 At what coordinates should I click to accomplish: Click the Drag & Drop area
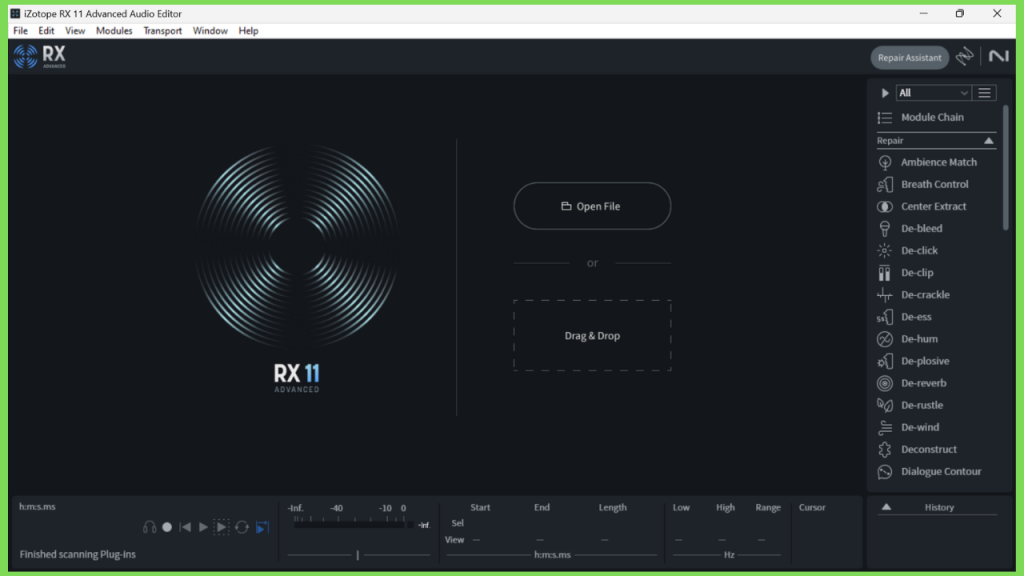click(592, 336)
